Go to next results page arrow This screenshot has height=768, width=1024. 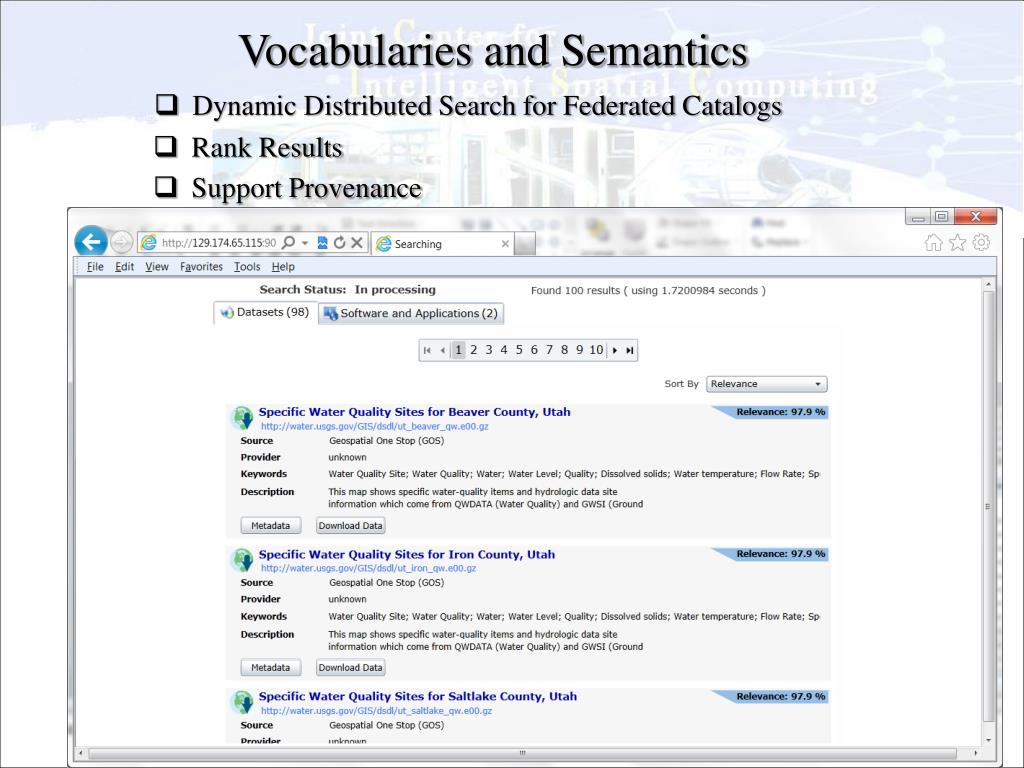(x=615, y=350)
